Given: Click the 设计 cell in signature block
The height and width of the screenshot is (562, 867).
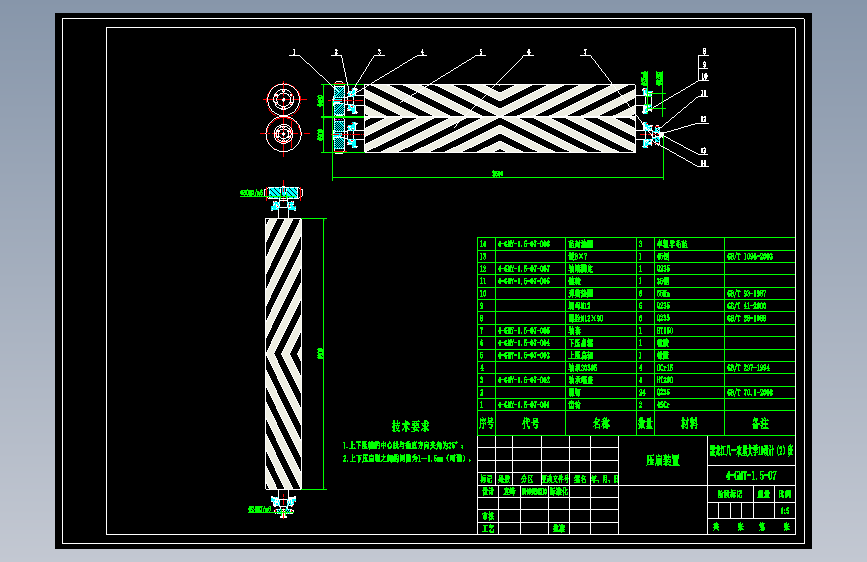Looking at the screenshot, I should pos(488,491).
